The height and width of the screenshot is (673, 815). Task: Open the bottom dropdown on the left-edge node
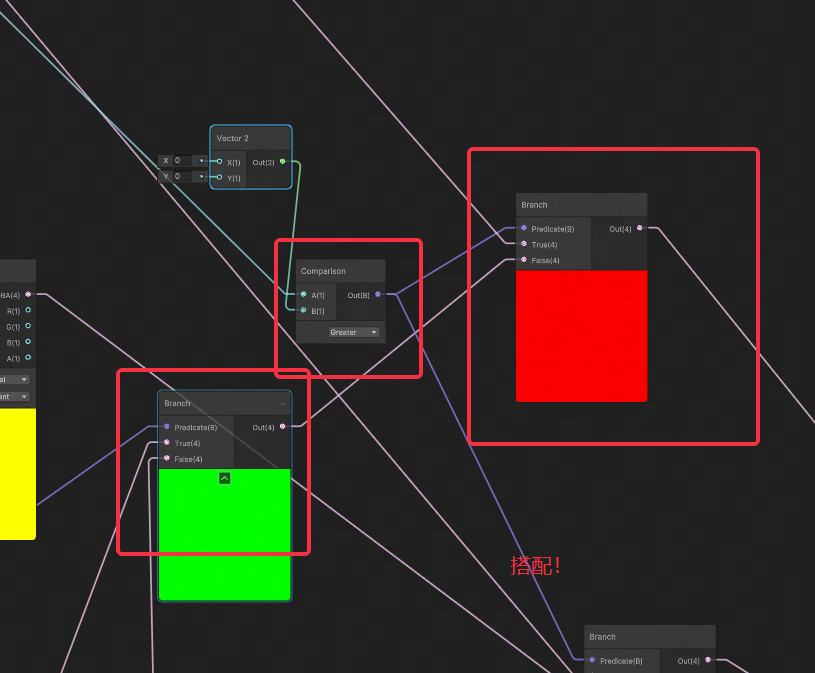(x=14, y=396)
